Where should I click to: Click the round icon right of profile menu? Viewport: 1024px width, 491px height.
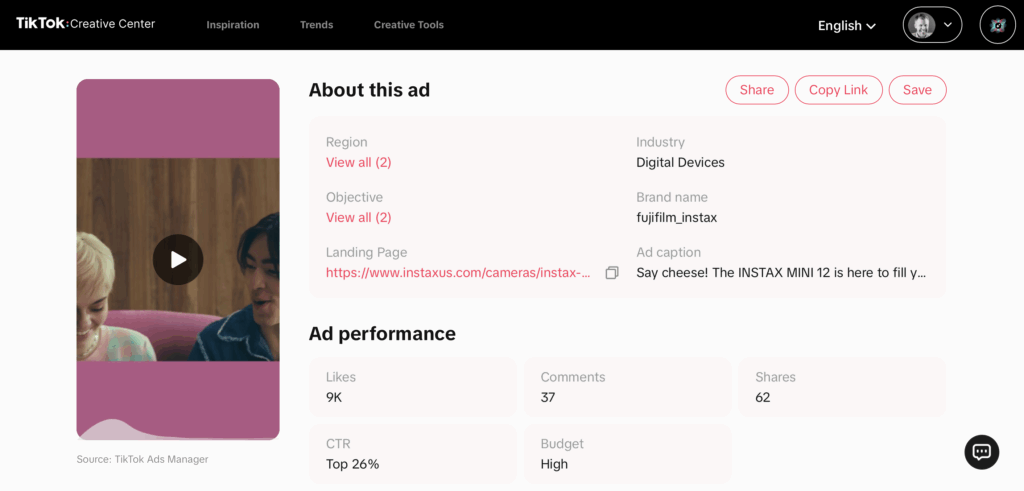[997, 25]
